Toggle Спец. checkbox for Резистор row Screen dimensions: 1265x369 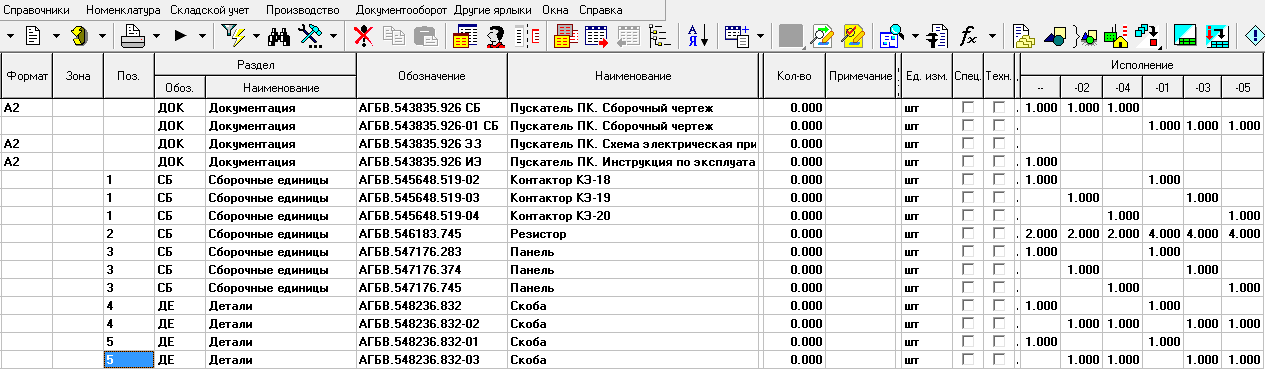click(x=967, y=234)
